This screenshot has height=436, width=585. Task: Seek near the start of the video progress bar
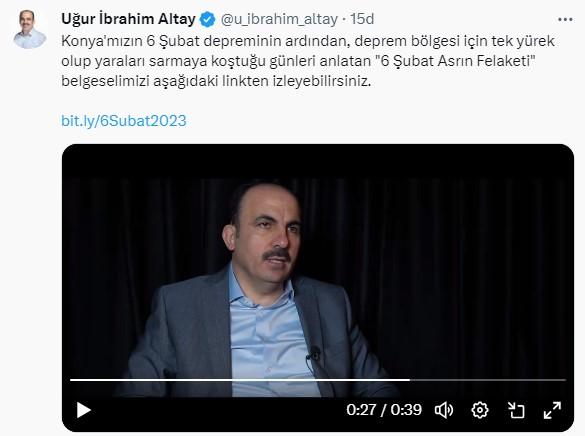[75, 380]
